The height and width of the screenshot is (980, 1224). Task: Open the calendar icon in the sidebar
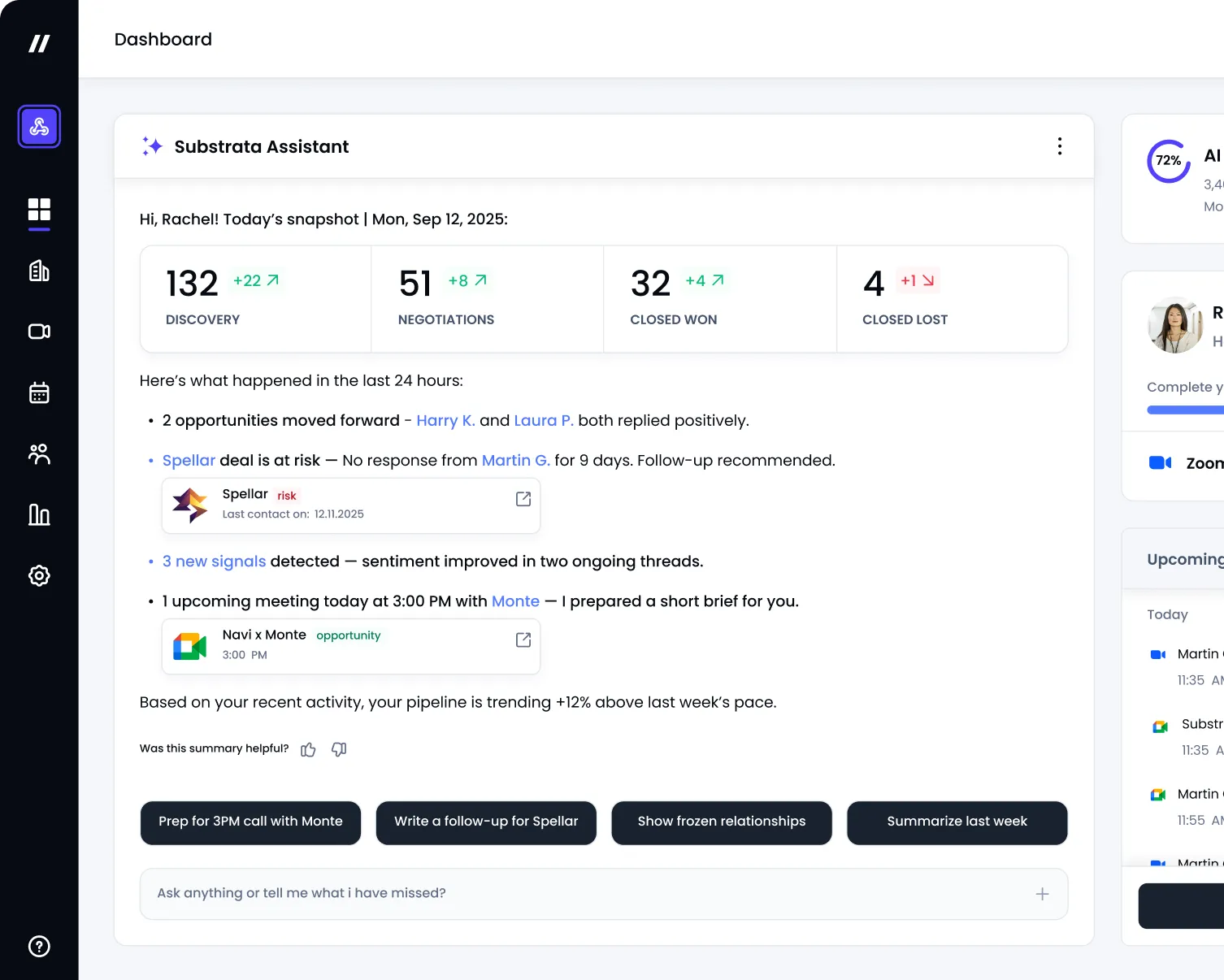38,392
